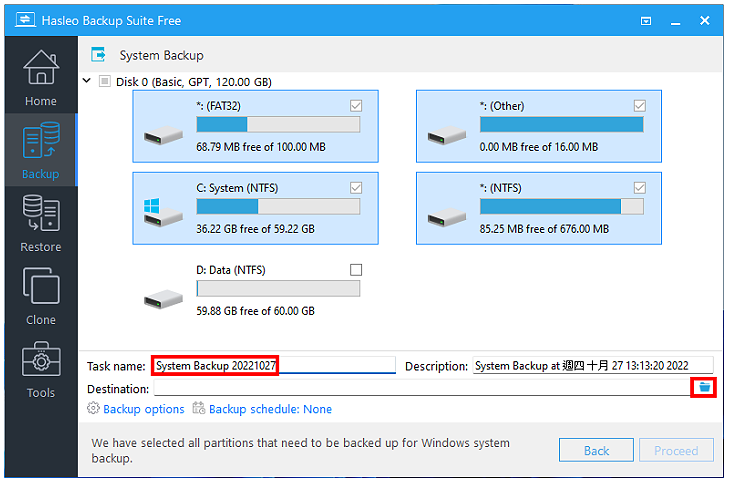The image size is (730, 483).
Task: Collapse the Disk 0 tree chevron
Action: 87,81
